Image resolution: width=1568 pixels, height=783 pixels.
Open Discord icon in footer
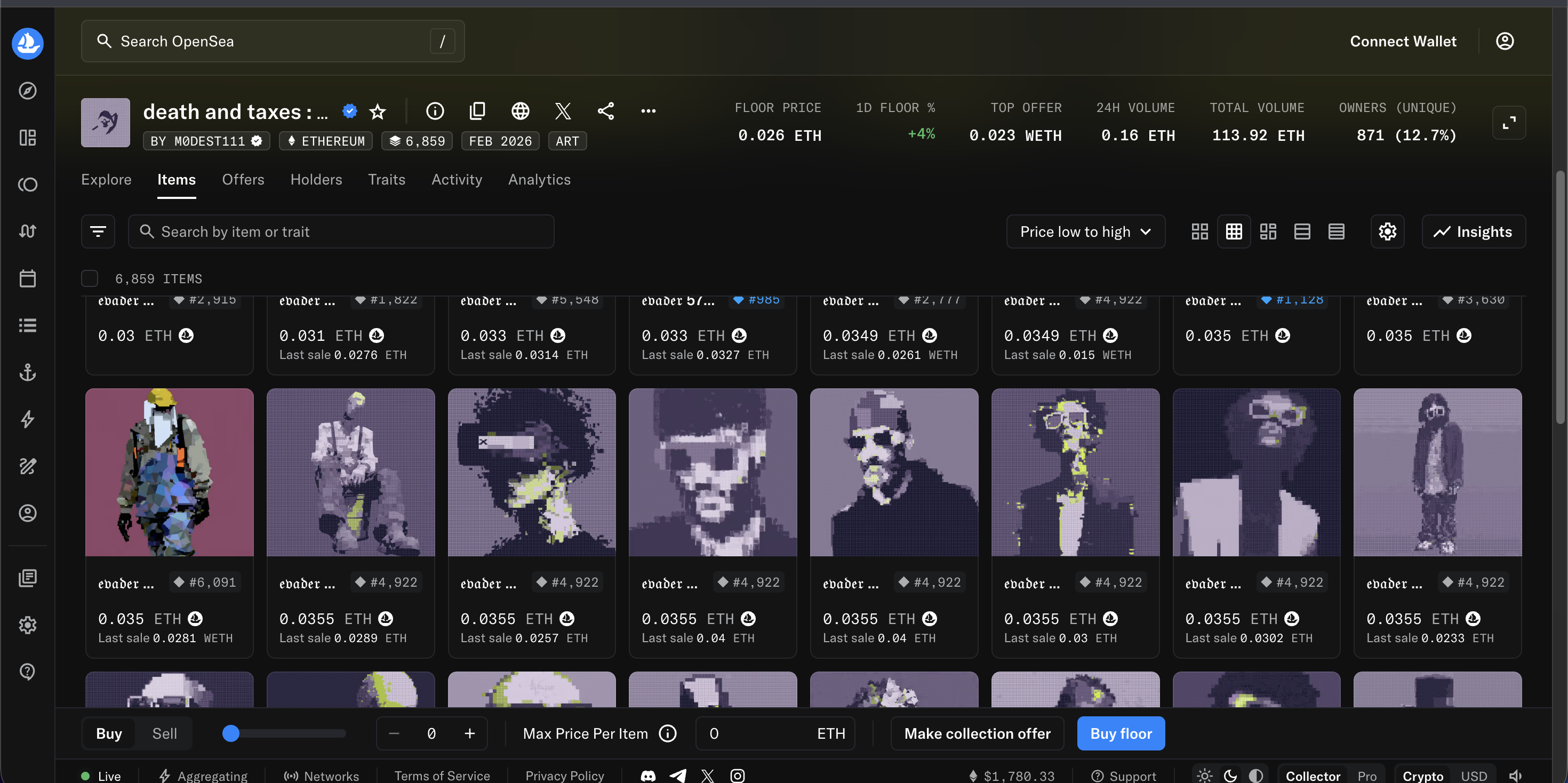tap(648, 776)
